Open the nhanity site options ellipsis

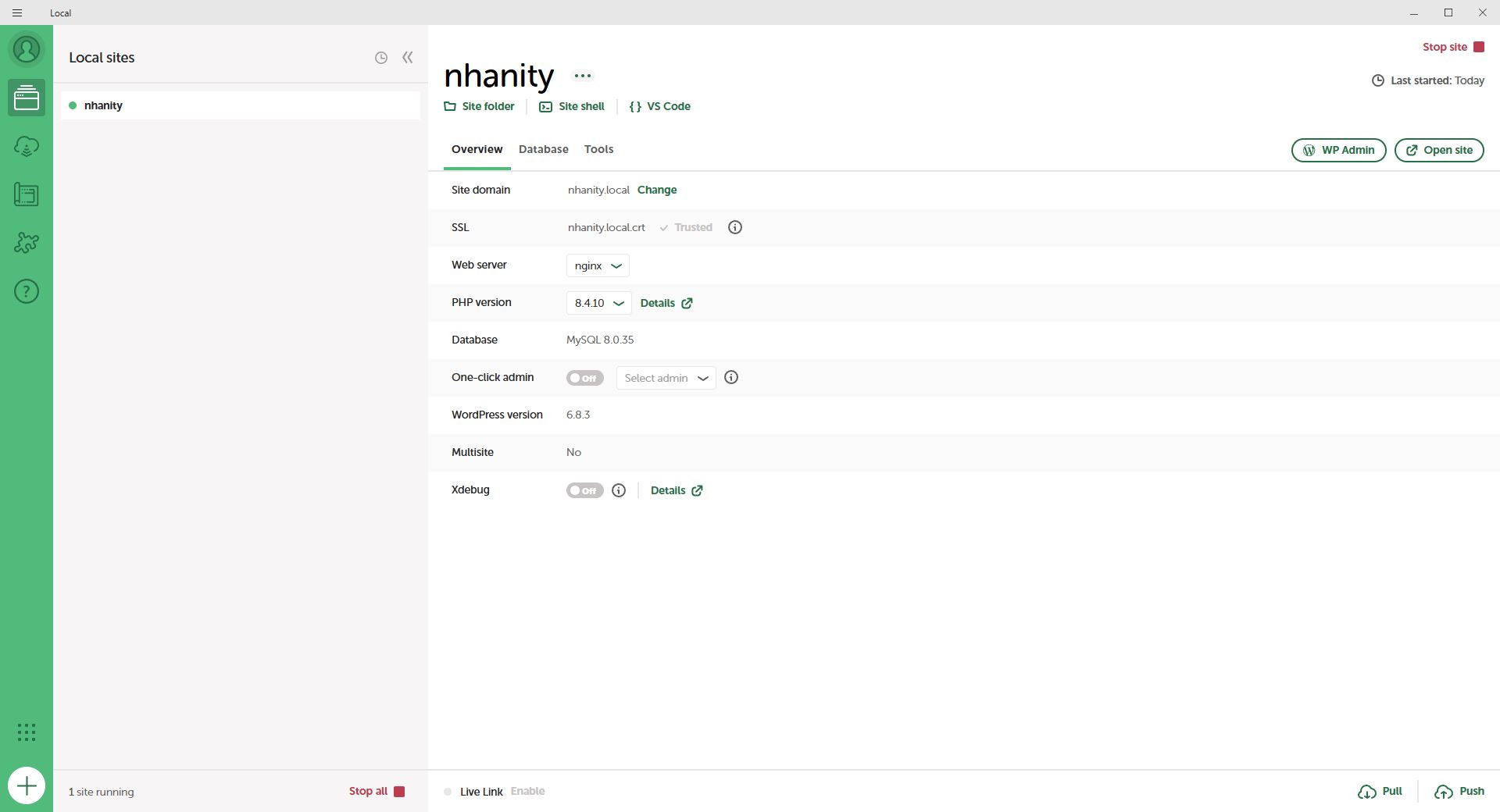point(583,76)
